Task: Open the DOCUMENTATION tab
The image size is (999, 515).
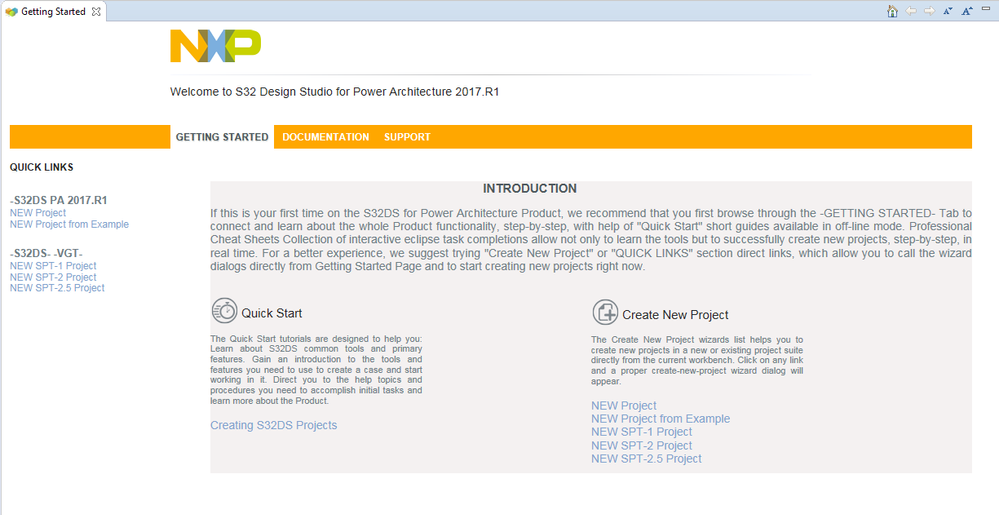Action: pos(326,137)
